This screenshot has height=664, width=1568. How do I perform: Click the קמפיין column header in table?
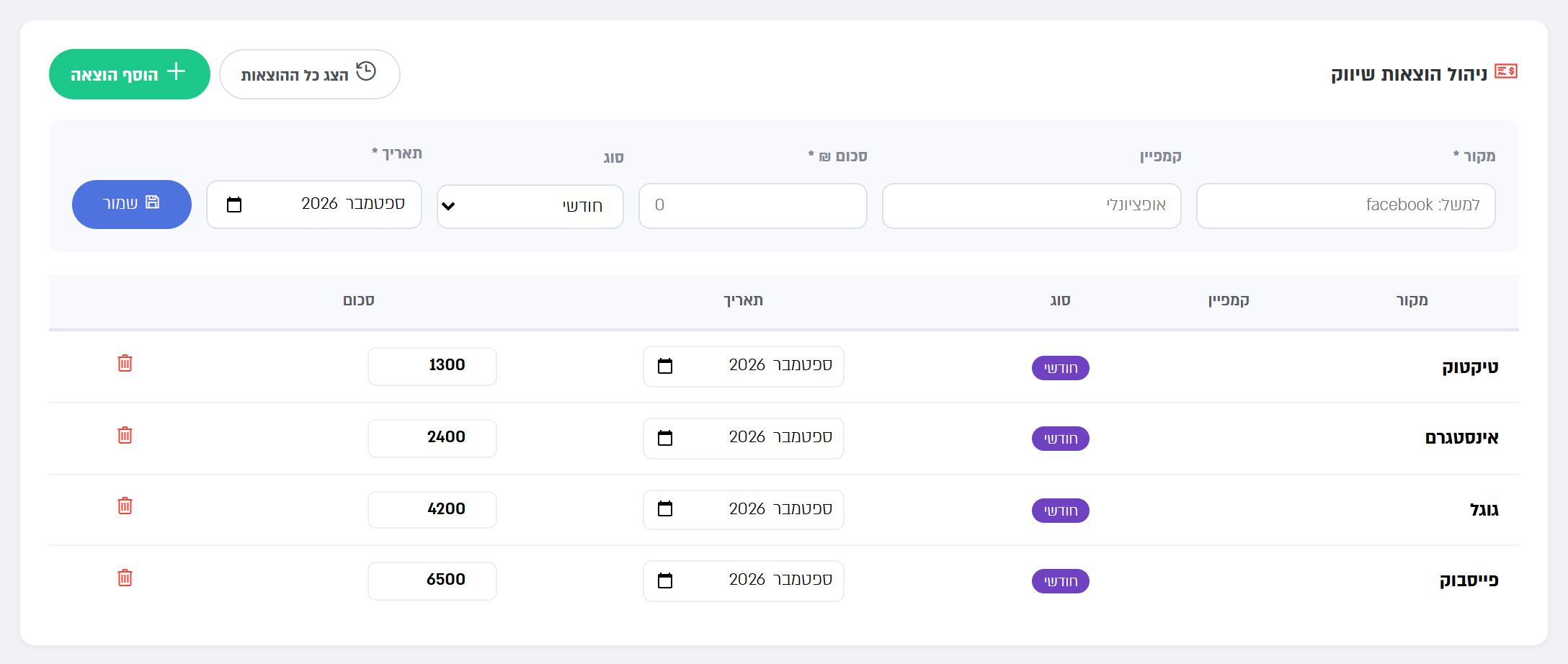(1229, 300)
